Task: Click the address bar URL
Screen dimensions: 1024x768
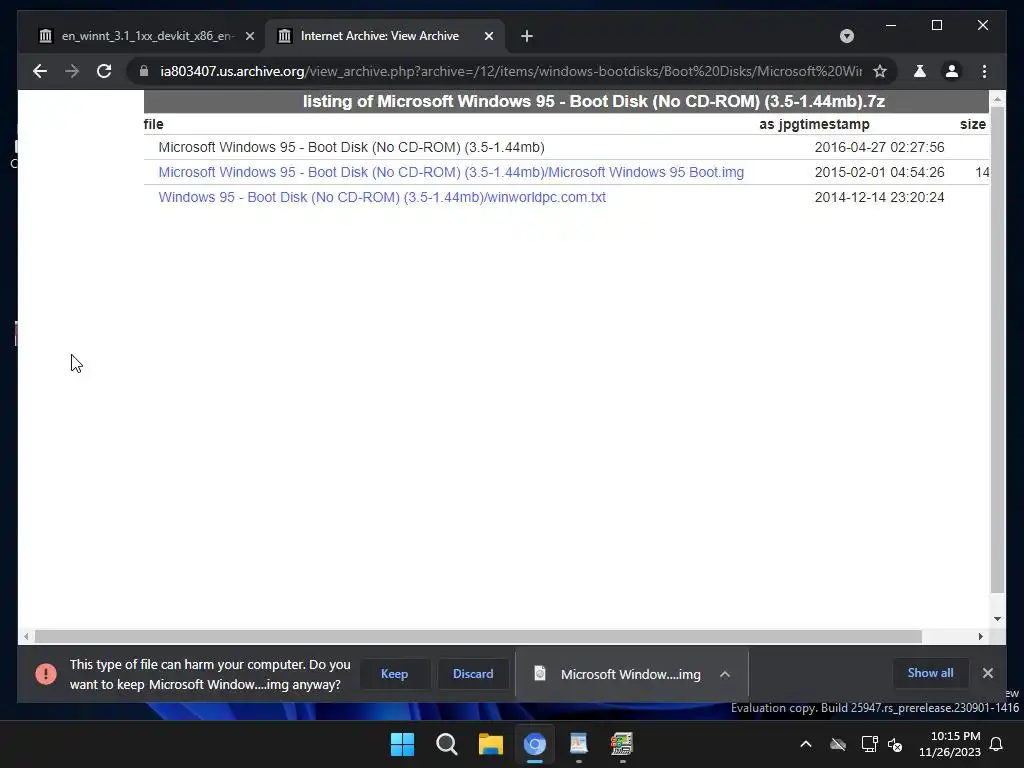Action: 511,71
